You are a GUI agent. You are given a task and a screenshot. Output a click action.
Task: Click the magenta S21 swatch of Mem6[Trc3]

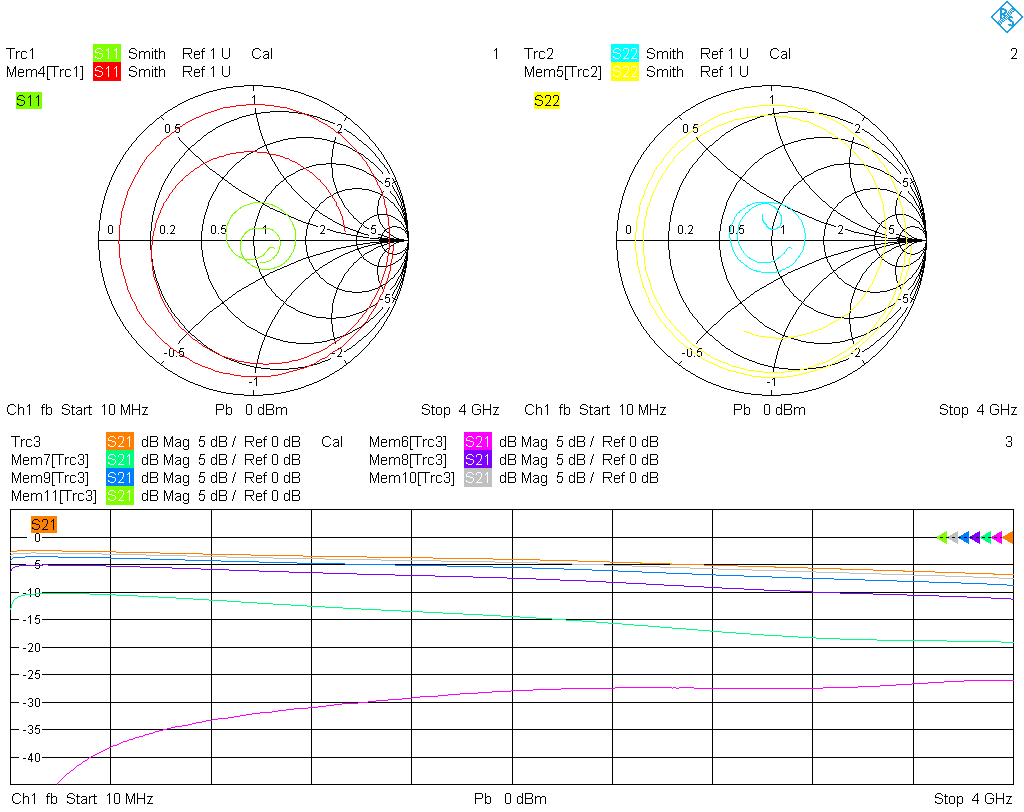tap(477, 442)
